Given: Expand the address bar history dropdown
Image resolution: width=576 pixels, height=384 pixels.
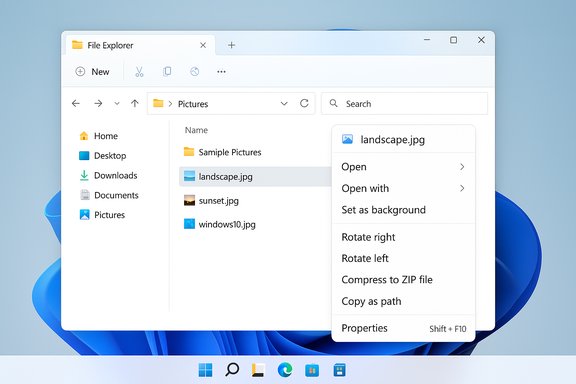Looking at the screenshot, I should pos(284,104).
